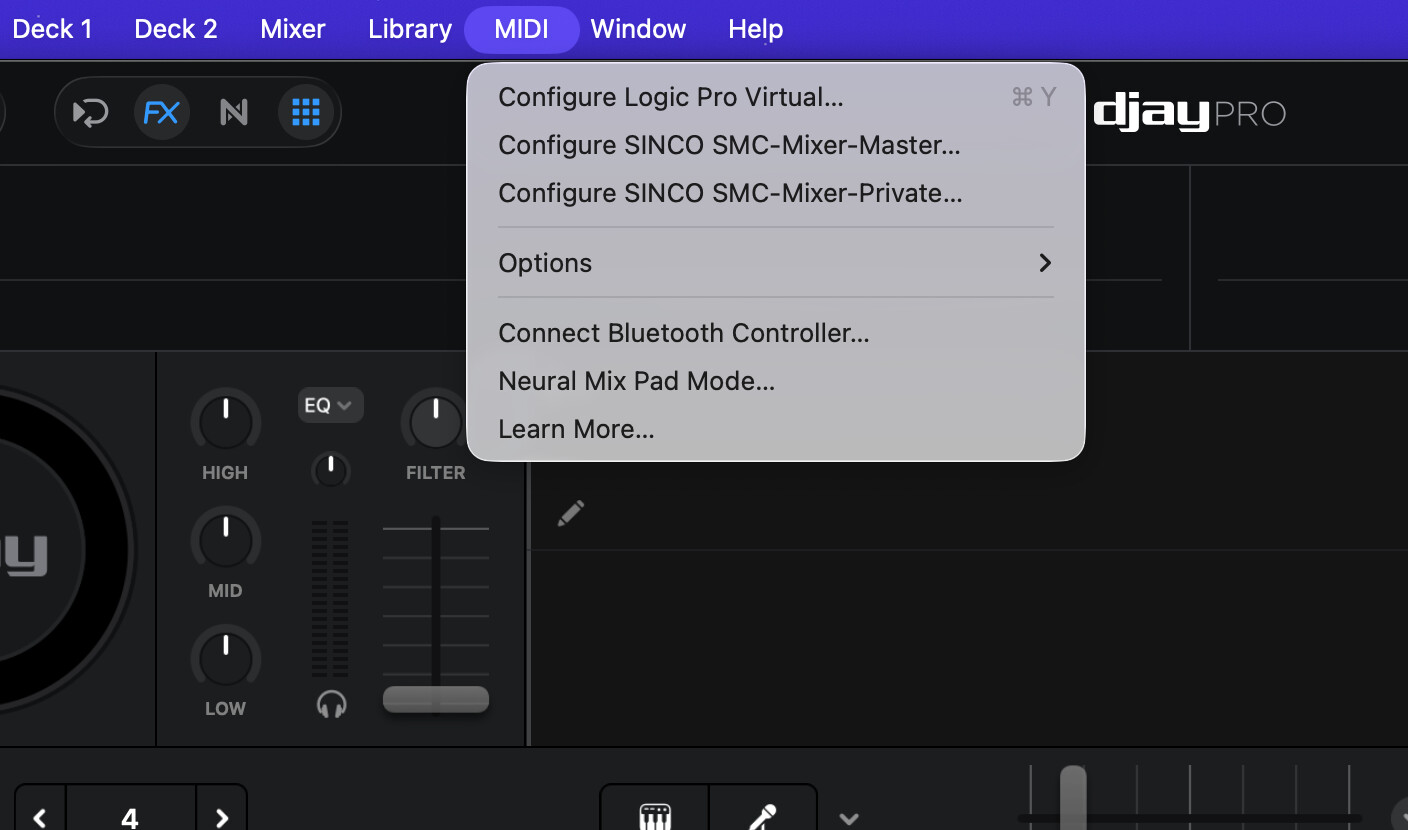The height and width of the screenshot is (830, 1408).
Task: Click the HIGH EQ knob
Action: coord(226,421)
